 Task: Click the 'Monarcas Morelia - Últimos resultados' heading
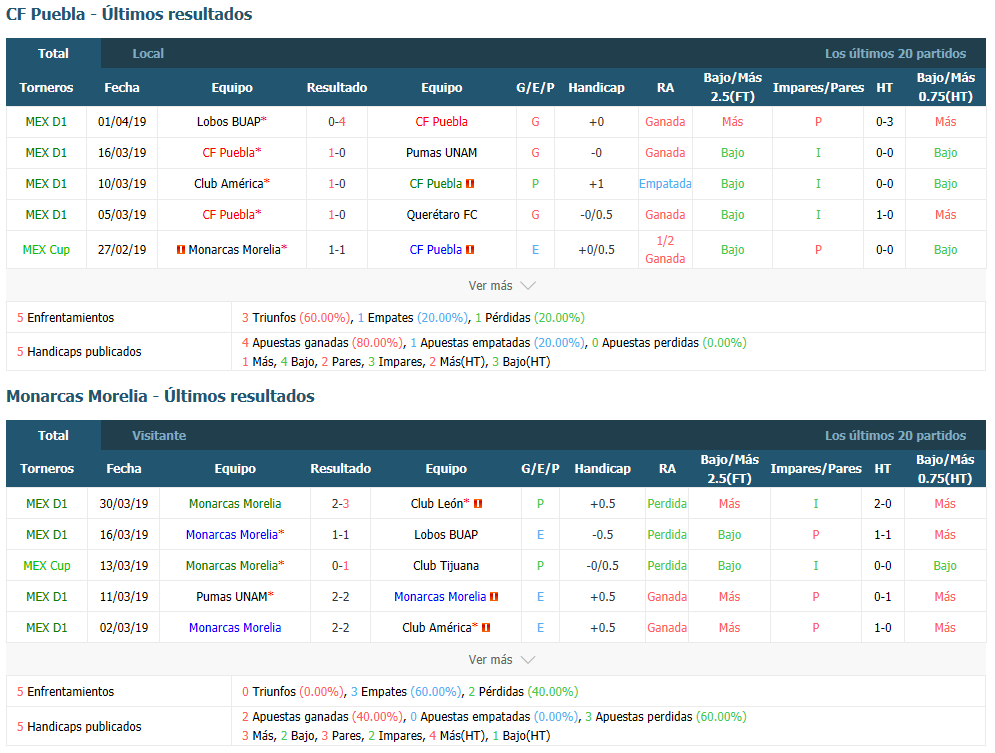(161, 396)
